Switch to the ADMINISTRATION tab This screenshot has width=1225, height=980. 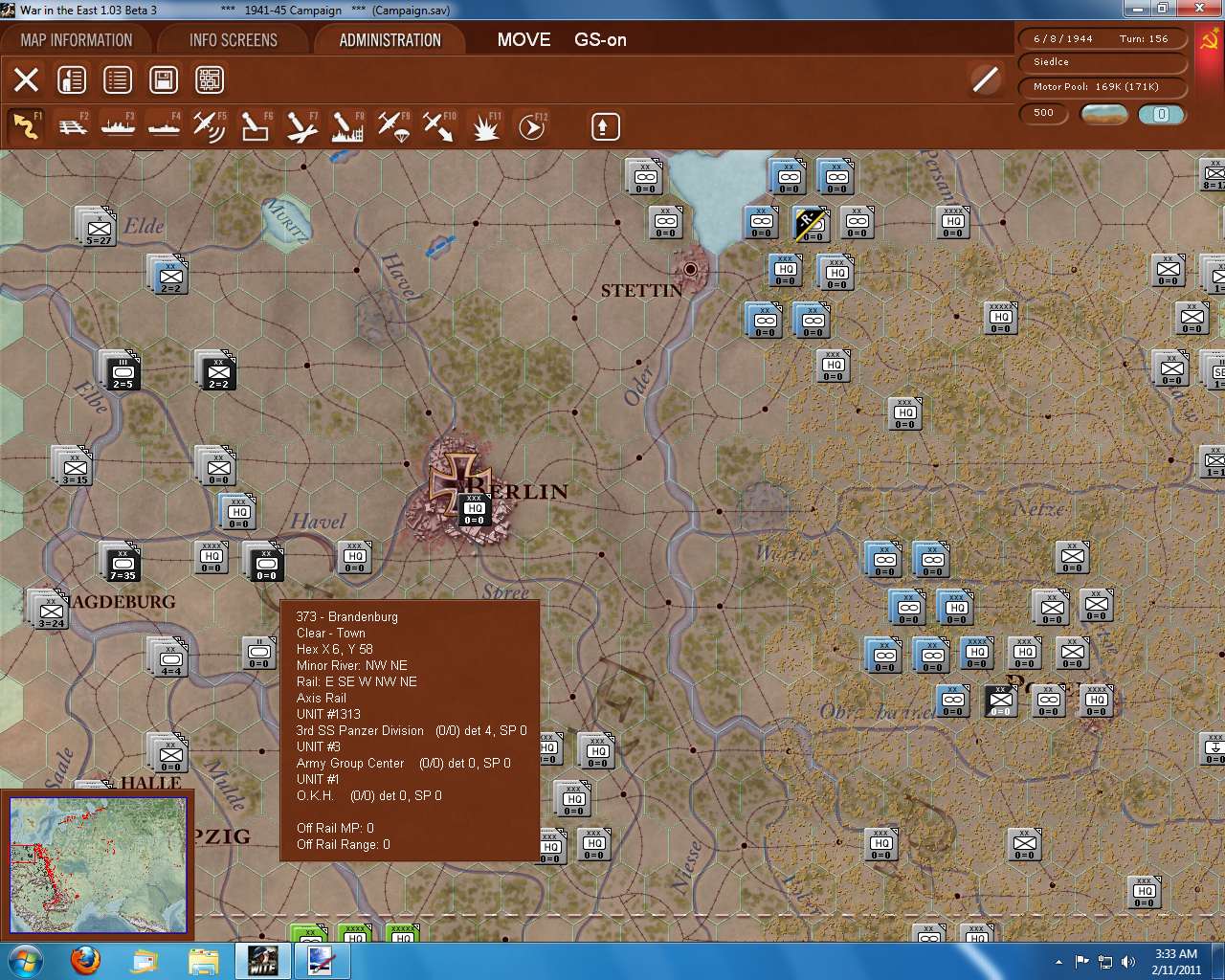(390, 40)
